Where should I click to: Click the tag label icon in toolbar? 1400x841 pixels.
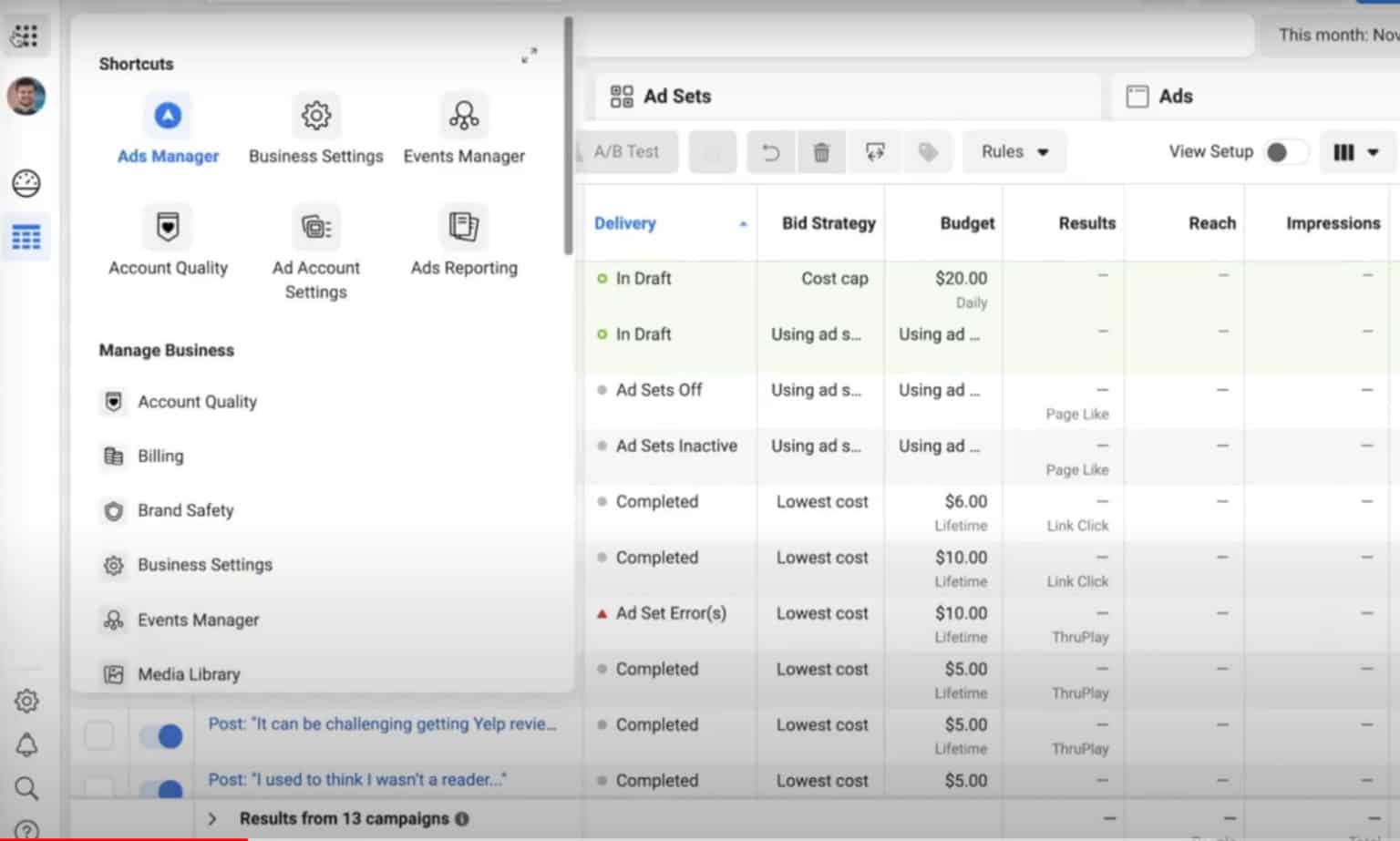(x=928, y=152)
